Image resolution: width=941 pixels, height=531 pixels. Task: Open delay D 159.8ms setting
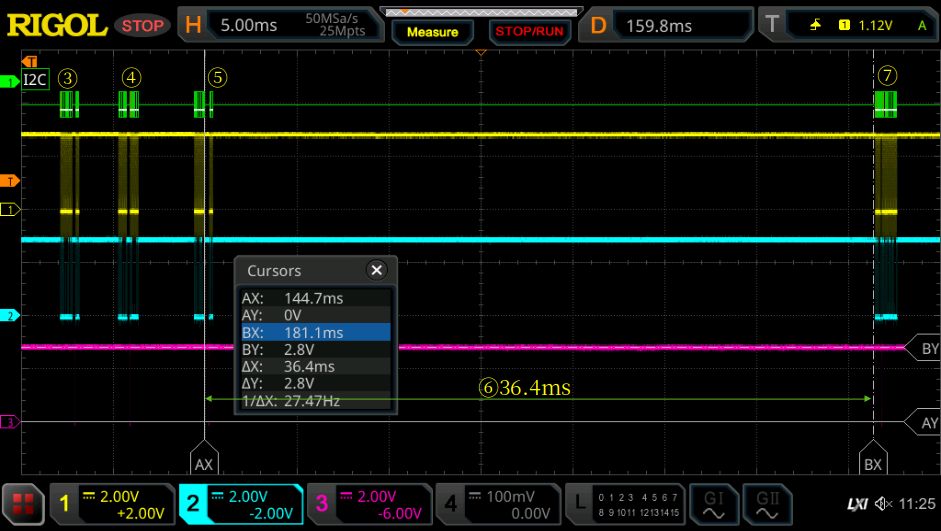pos(666,25)
